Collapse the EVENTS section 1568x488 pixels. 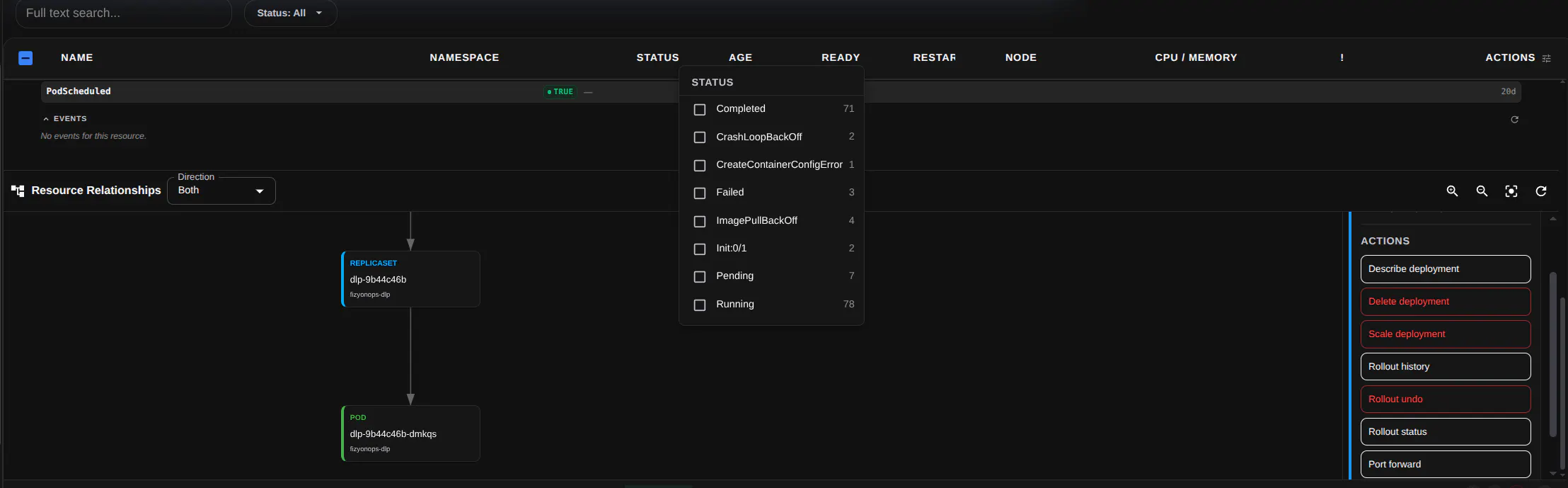64,119
